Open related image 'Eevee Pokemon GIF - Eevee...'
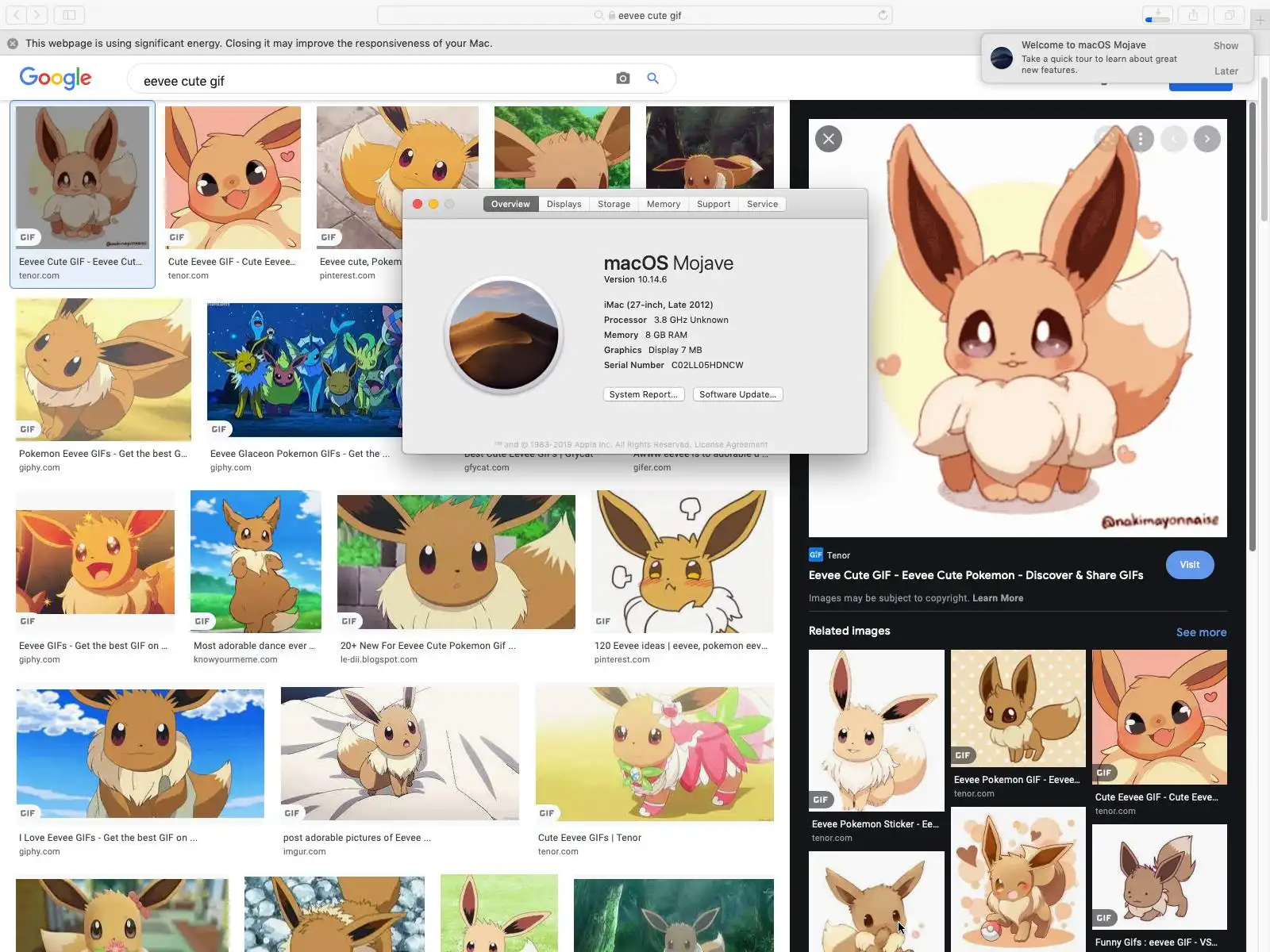Screen dimensions: 1270x952 [x=1018, y=708]
